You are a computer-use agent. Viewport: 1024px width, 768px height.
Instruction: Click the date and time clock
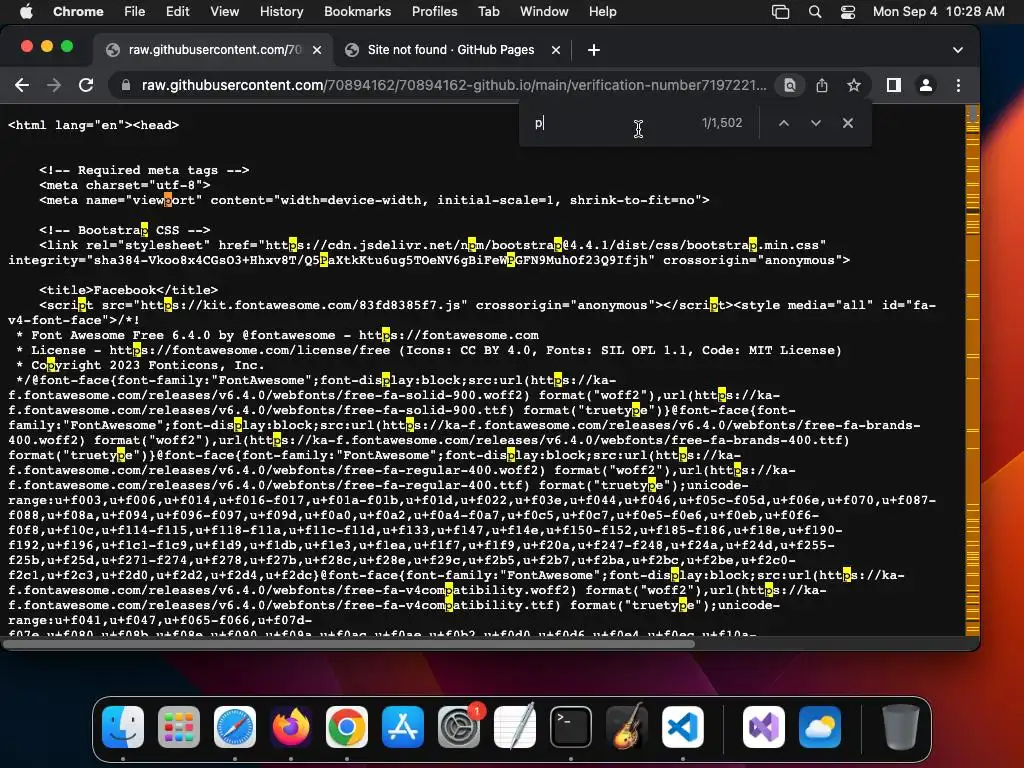point(938,11)
